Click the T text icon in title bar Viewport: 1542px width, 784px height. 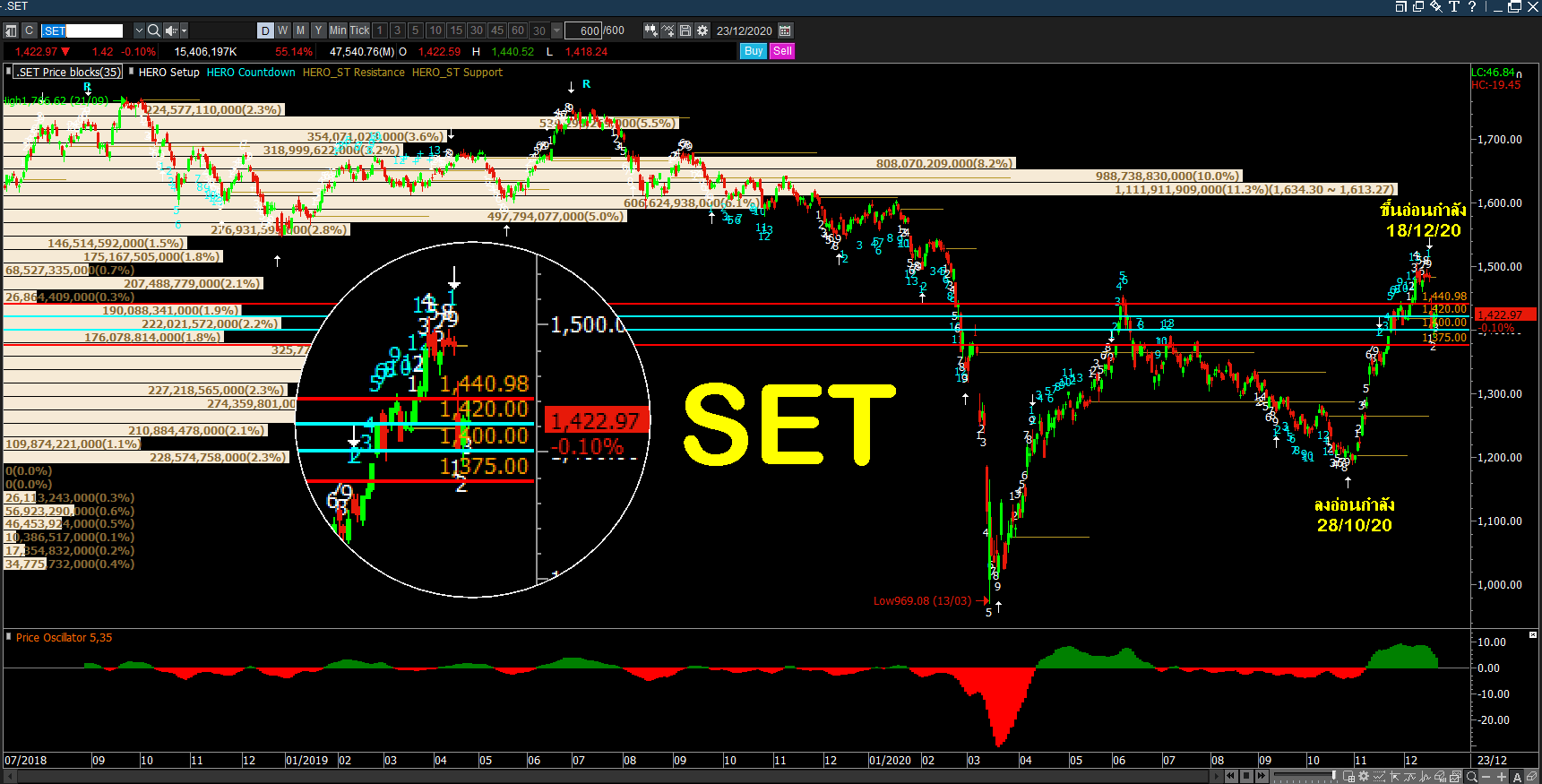click(x=1454, y=6)
